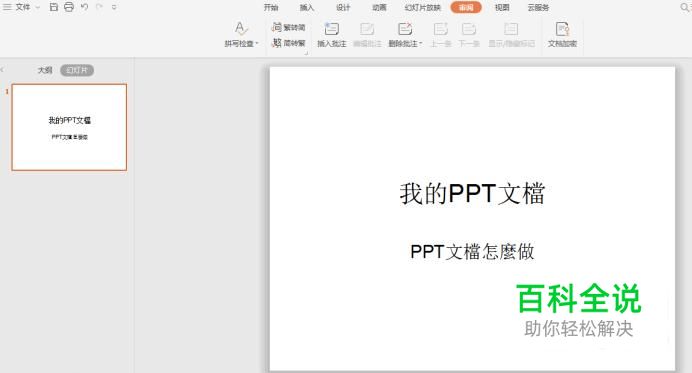The image size is (692, 373).
Task: Select slide 1 thumbnail
Action: coord(69,127)
